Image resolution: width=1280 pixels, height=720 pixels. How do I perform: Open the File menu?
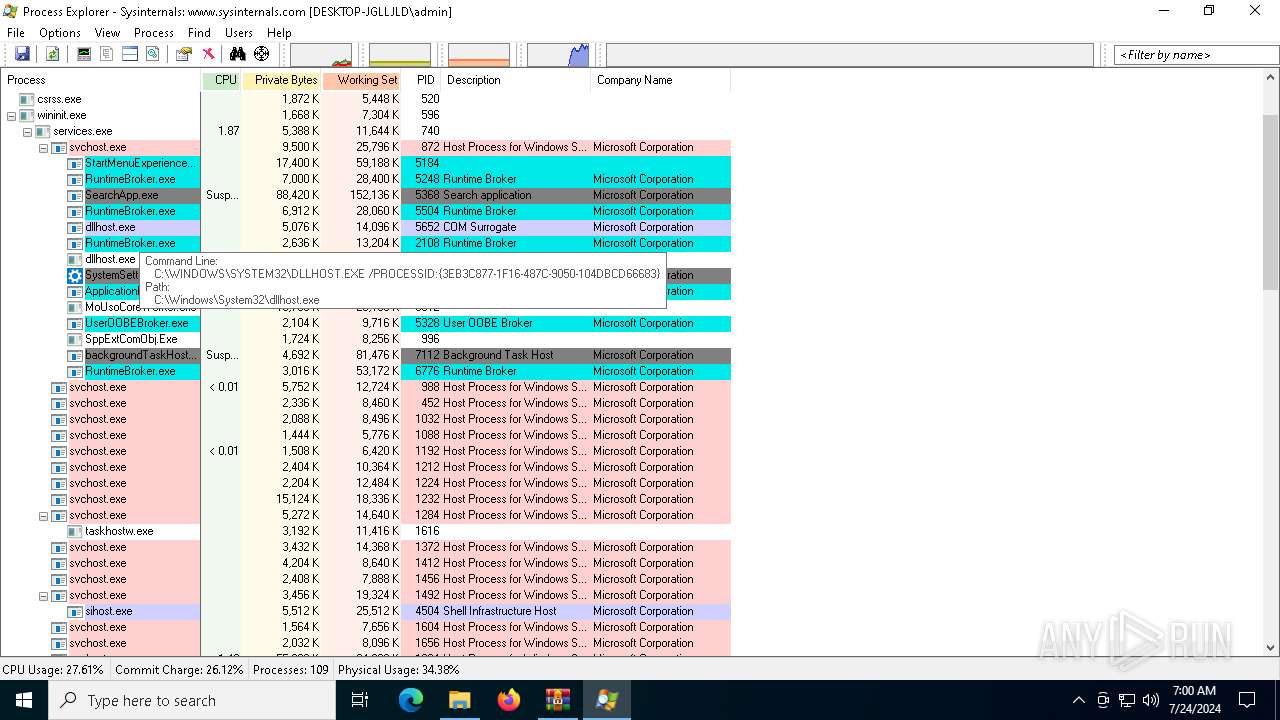point(16,33)
